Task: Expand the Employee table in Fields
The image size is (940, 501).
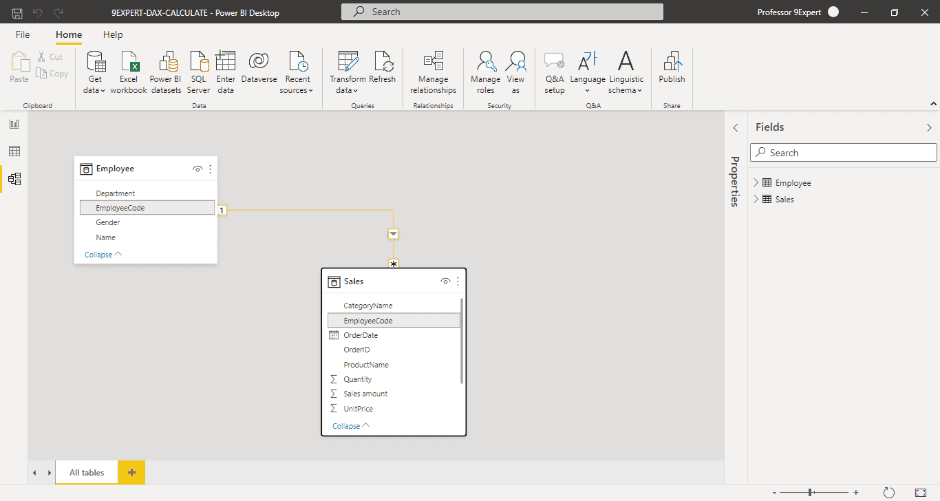Action: pyautogui.click(x=756, y=183)
